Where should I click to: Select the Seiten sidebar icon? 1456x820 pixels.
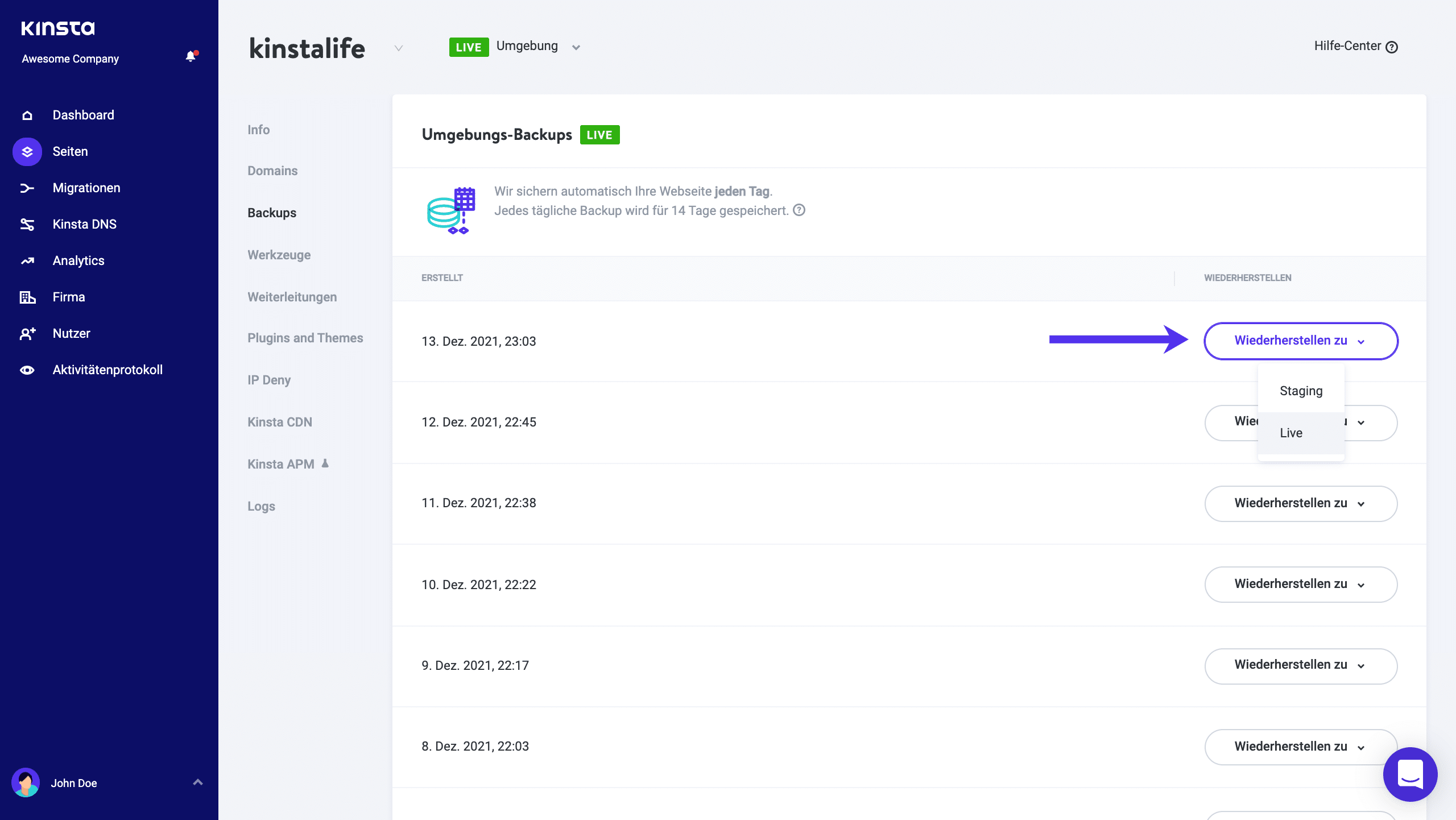[x=27, y=151]
